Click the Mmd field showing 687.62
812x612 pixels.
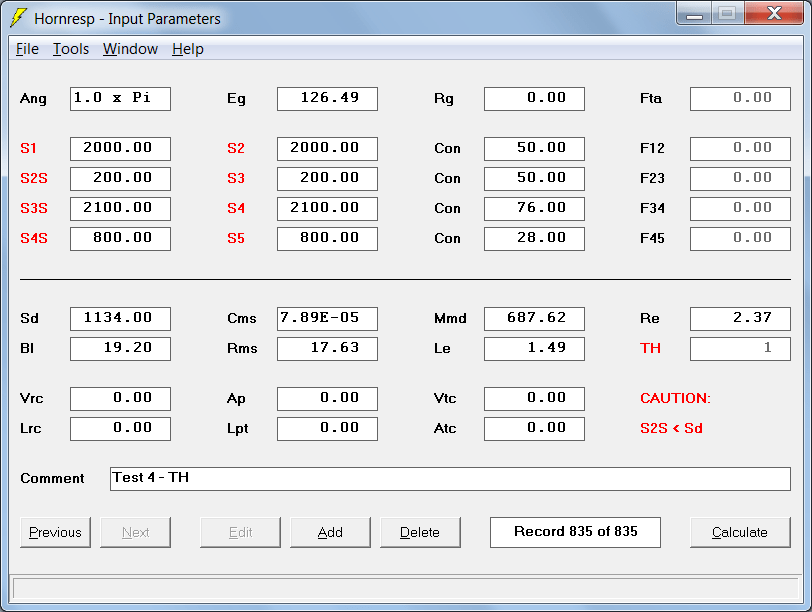[x=534, y=319]
